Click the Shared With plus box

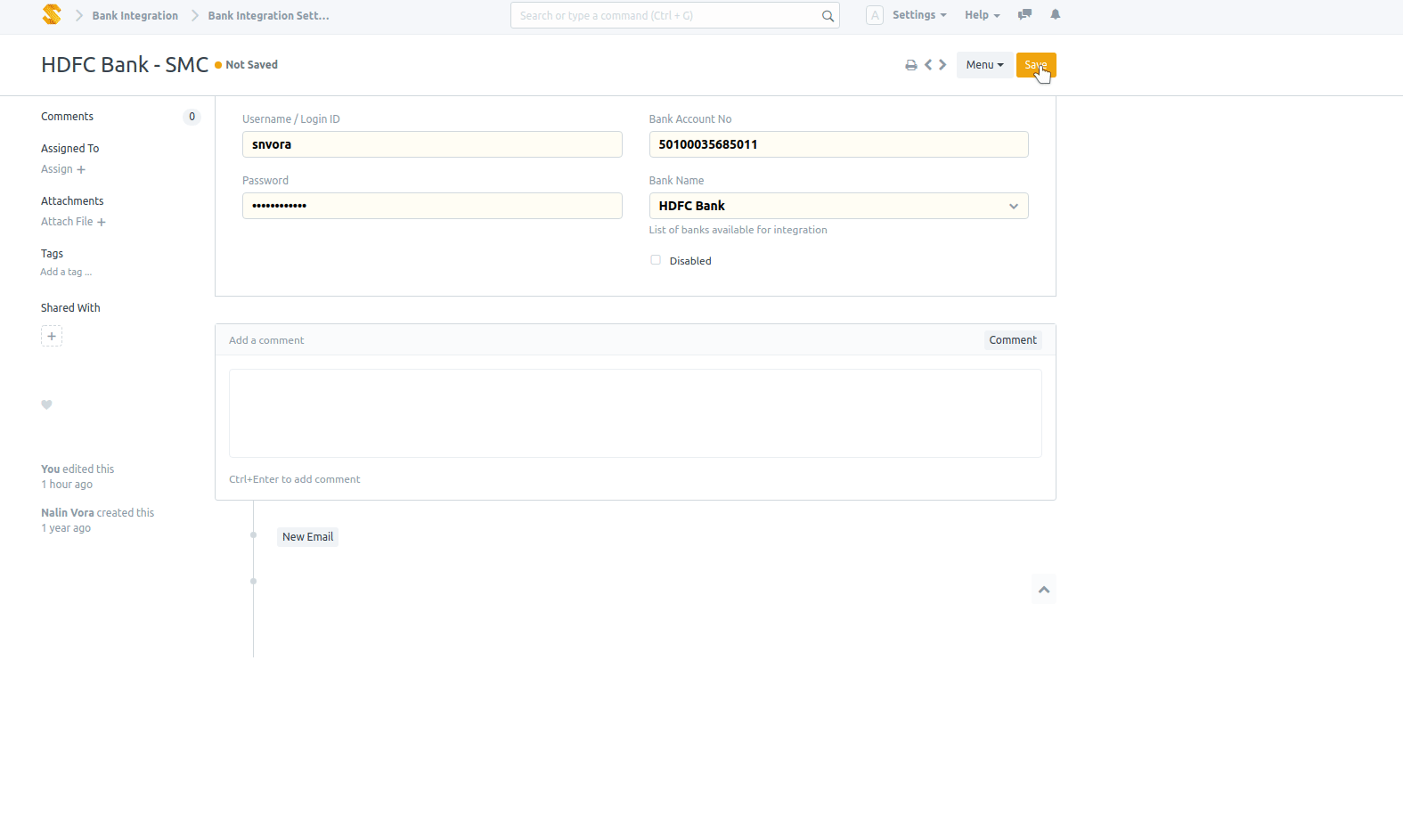pyautogui.click(x=52, y=336)
